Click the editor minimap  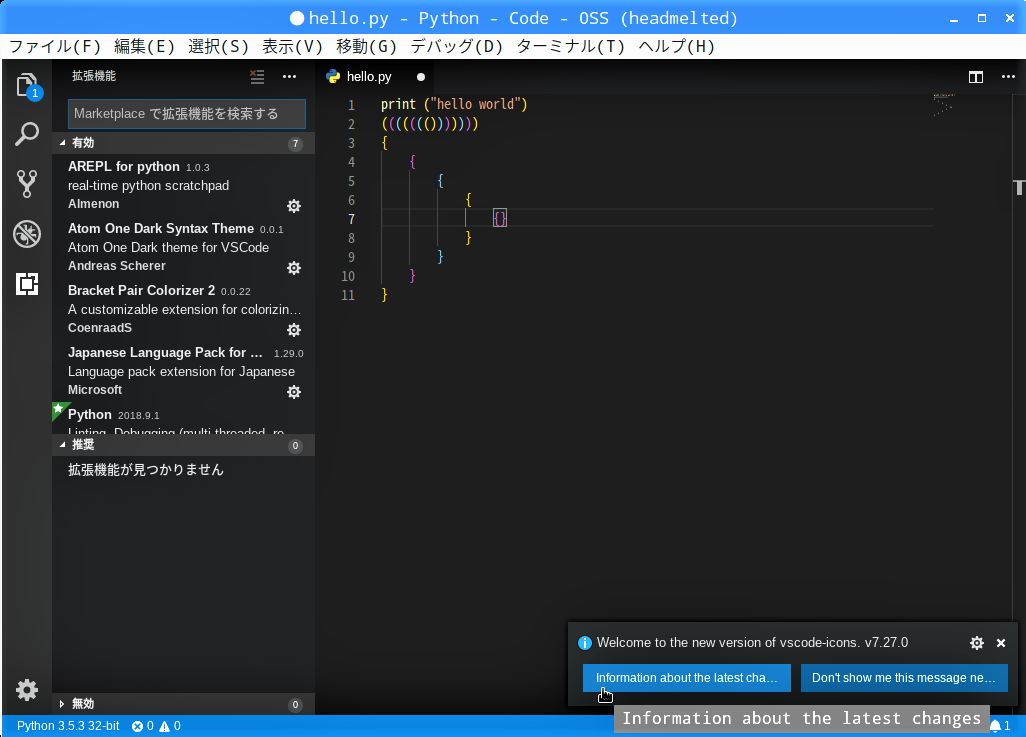pyautogui.click(x=943, y=105)
